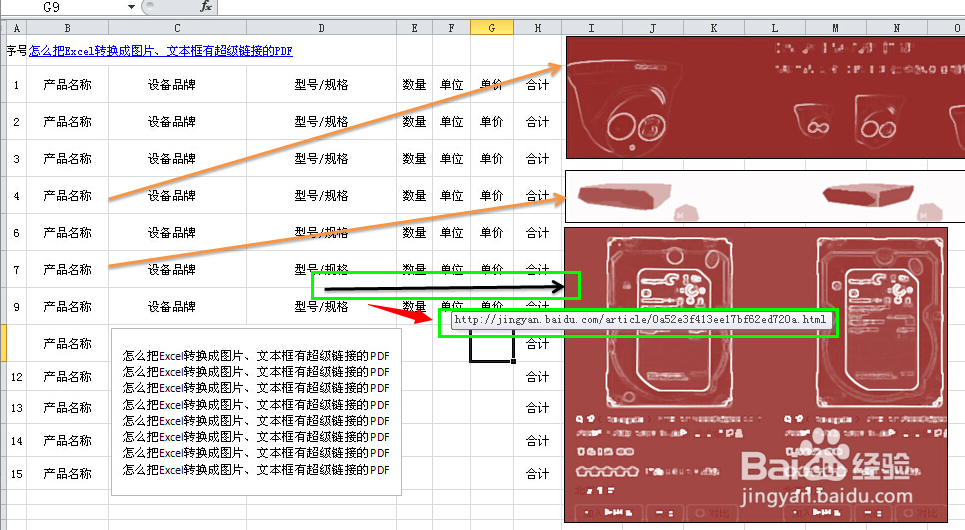Select row header 13
Viewport: 965px width, 530px height.
tap(17, 408)
